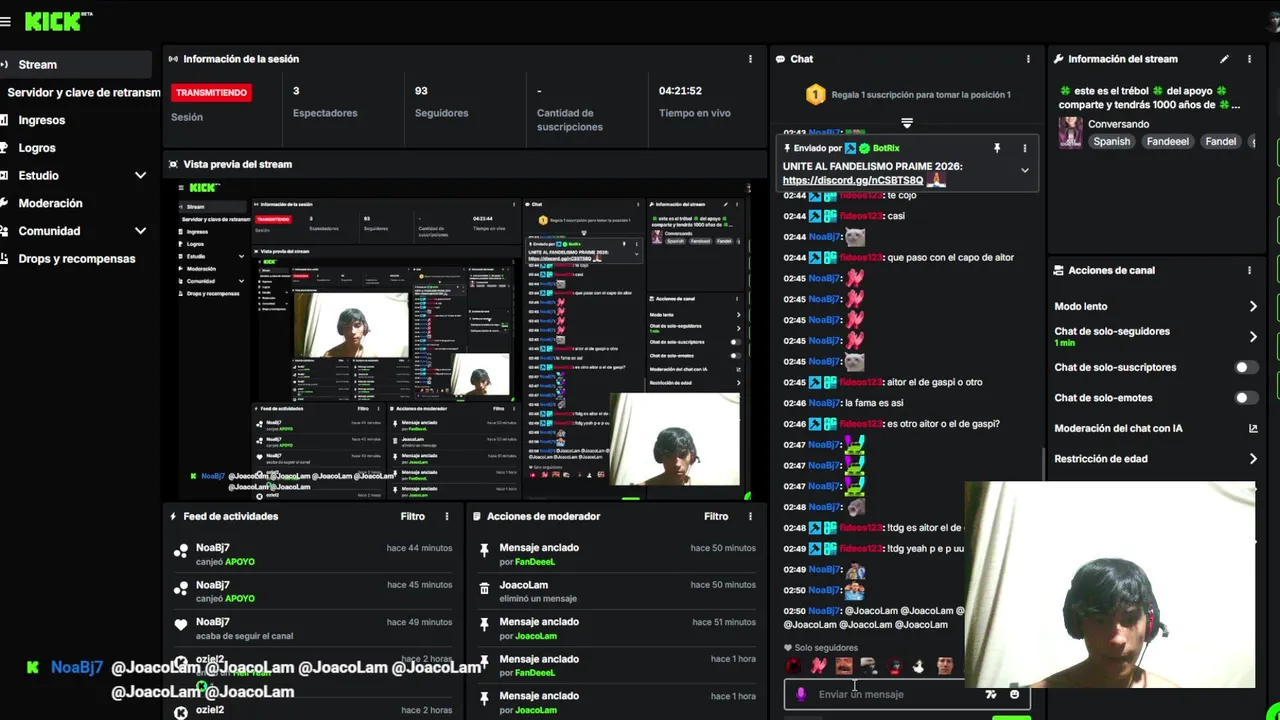
Task: Open pinned message three-dot options
Action: (x=1024, y=148)
